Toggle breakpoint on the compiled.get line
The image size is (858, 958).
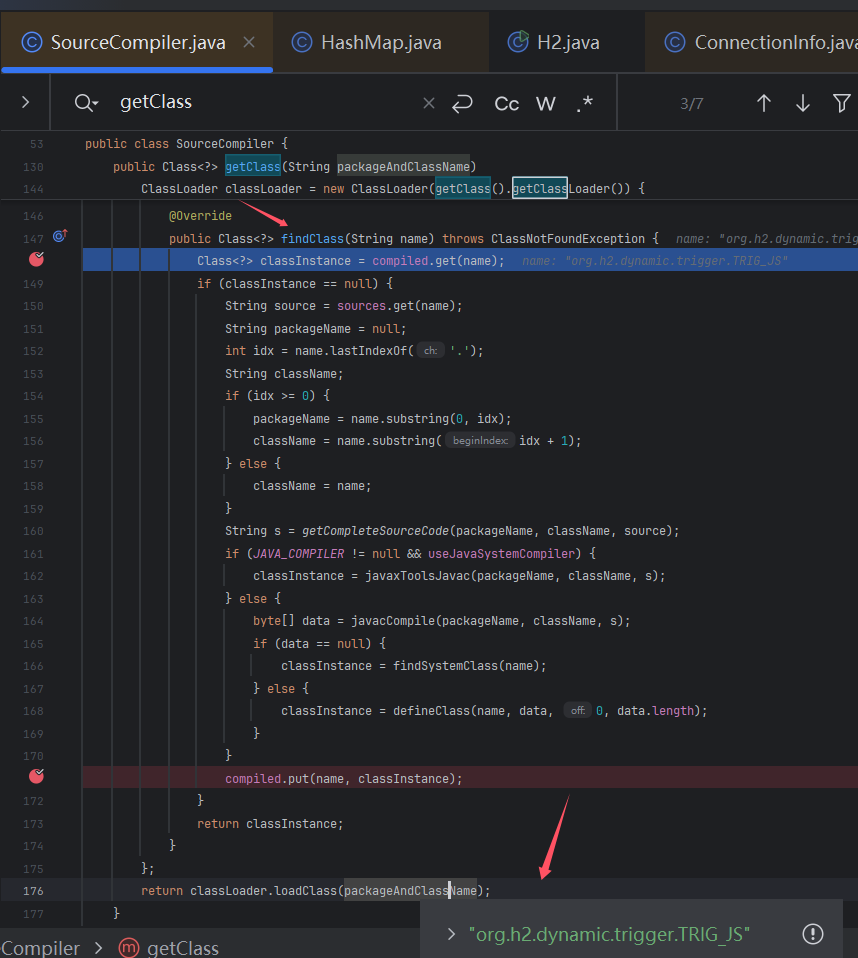click(37, 259)
